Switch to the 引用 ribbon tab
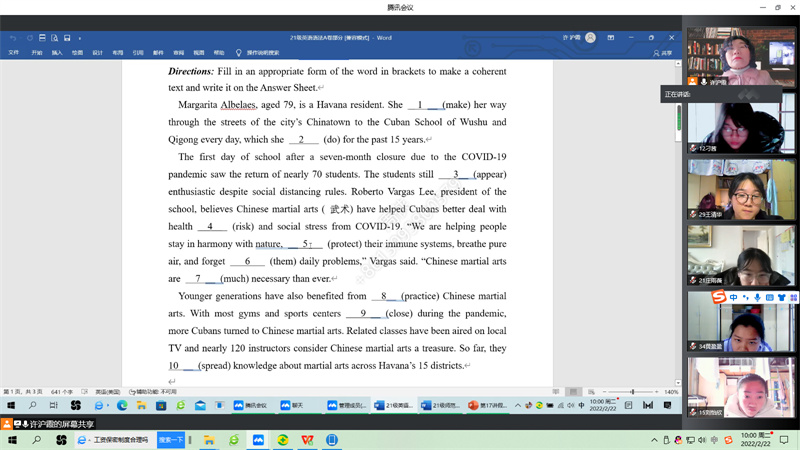This screenshot has width=800, height=450. (x=138, y=53)
